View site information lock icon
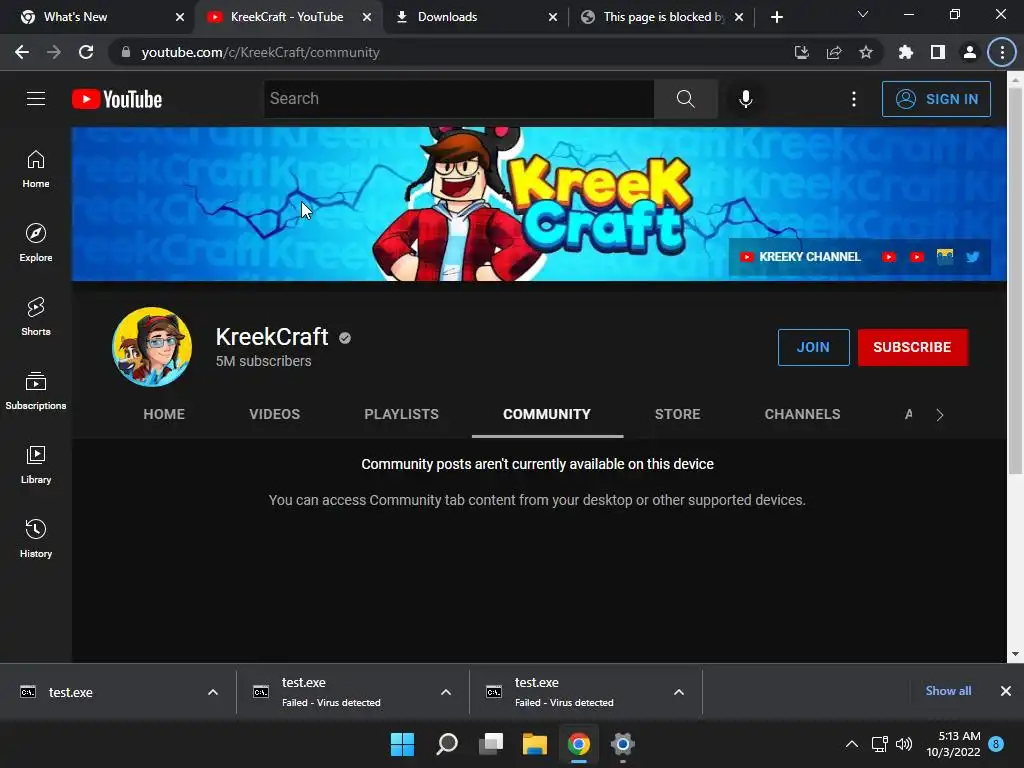The width and height of the screenshot is (1024, 768). (126, 52)
